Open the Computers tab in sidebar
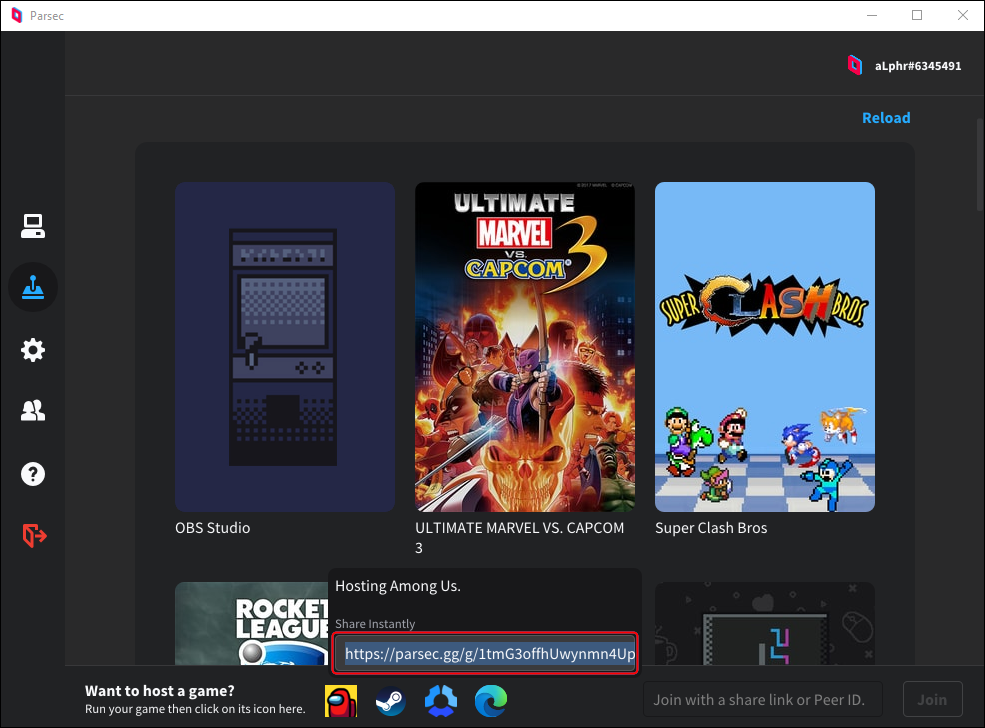 pyautogui.click(x=33, y=227)
